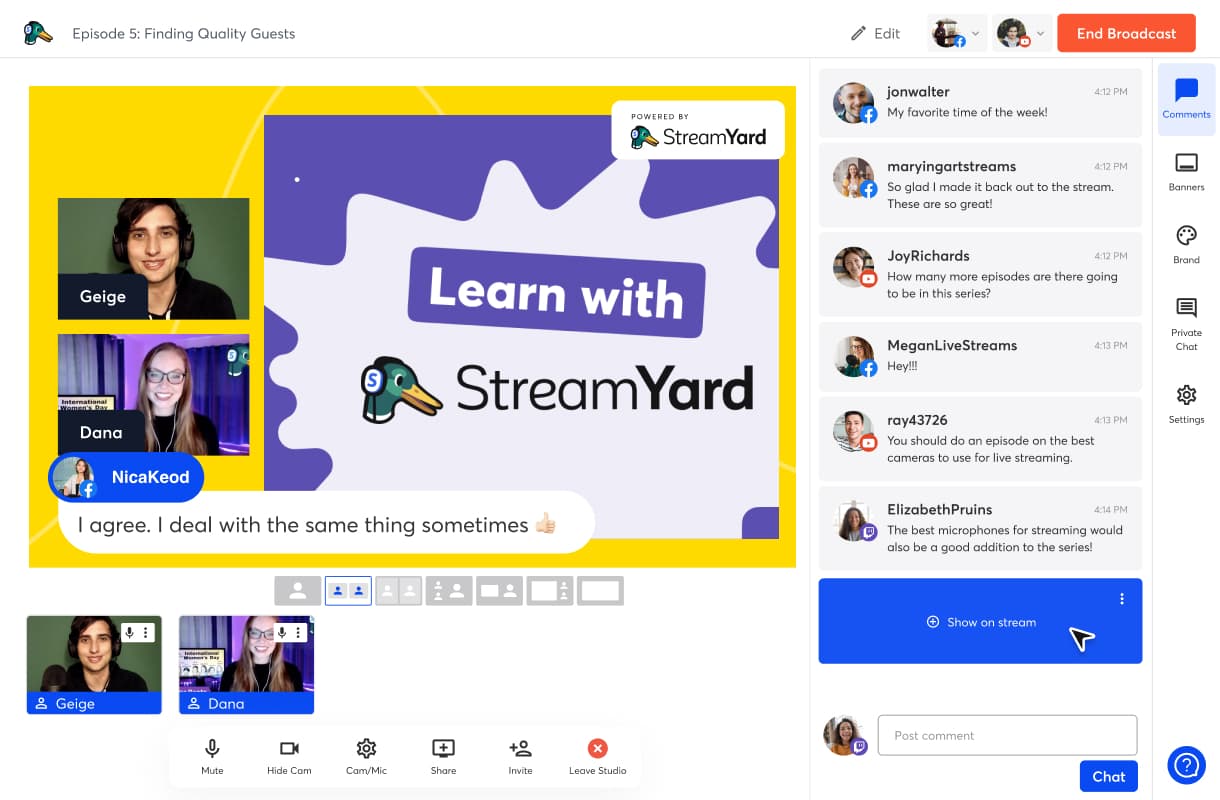This screenshot has height=800, width=1220.
Task: Click the Edit label in the header
Action: [x=887, y=33]
